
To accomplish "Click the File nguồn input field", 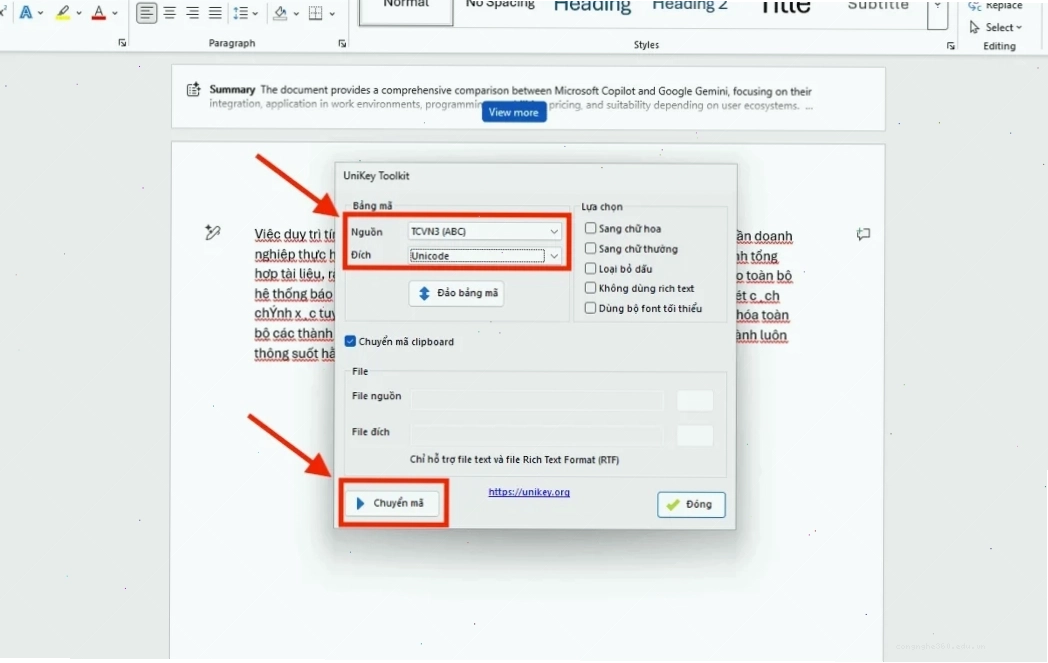I will pyautogui.click(x=537, y=400).
